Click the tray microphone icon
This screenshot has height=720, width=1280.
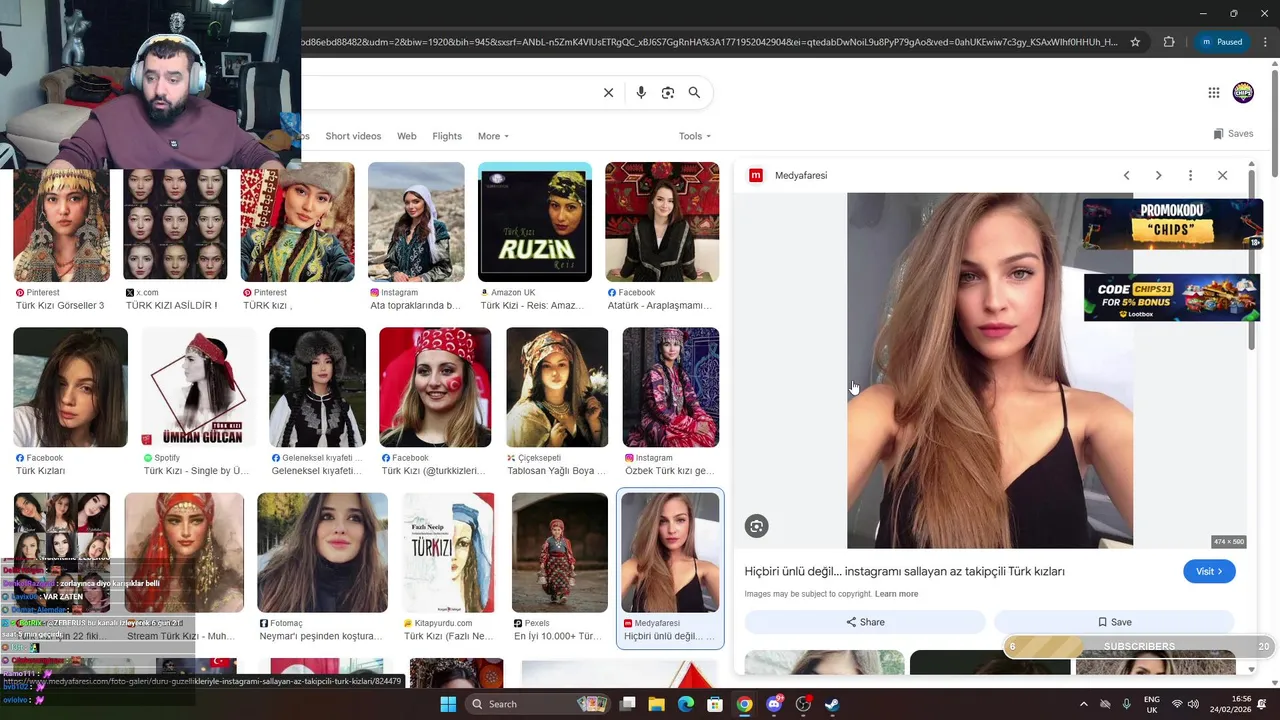pyautogui.click(x=1127, y=704)
